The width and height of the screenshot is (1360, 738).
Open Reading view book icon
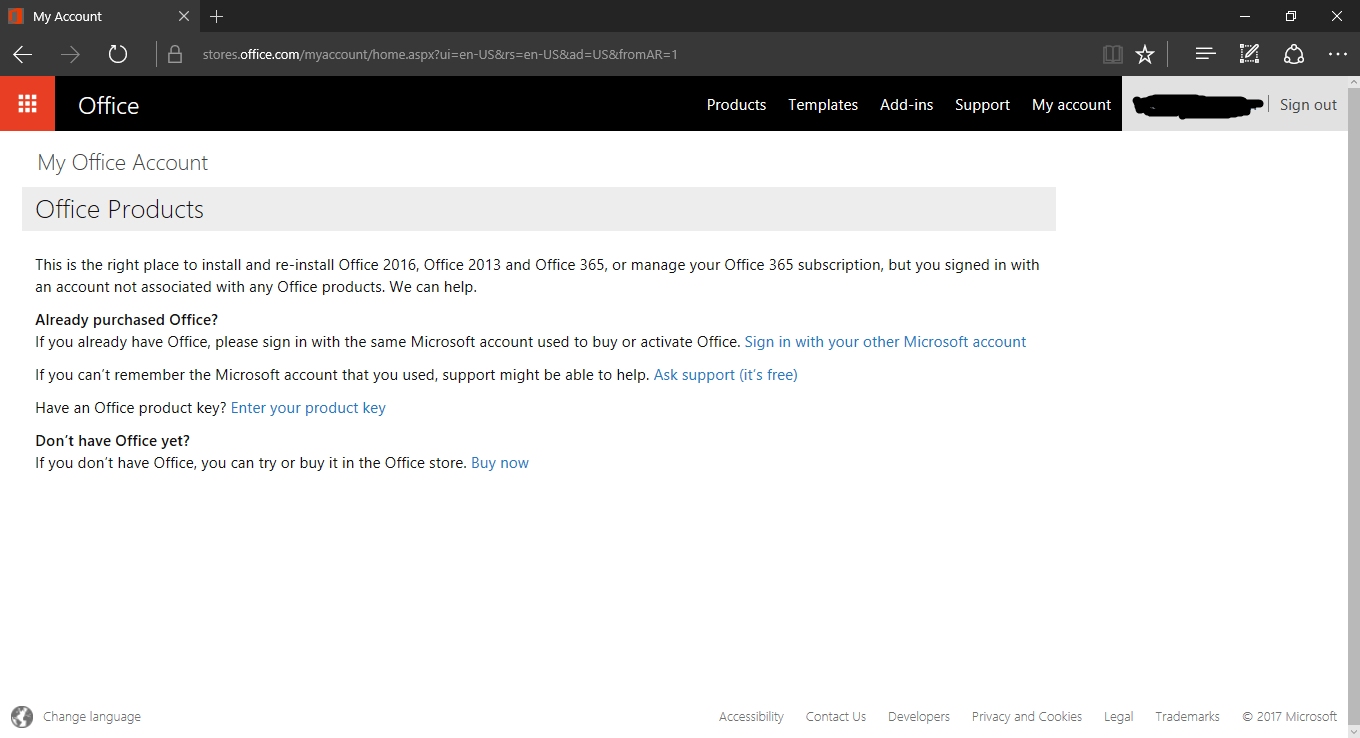[1113, 54]
